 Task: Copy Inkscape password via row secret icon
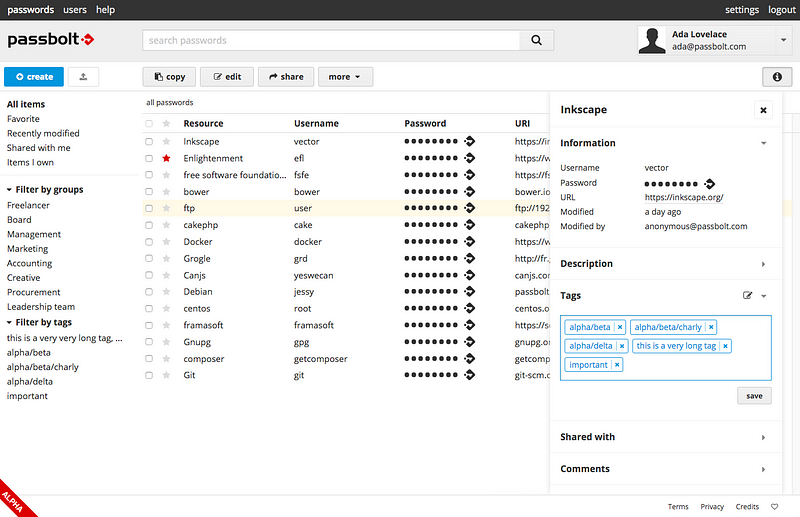[470, 141]
